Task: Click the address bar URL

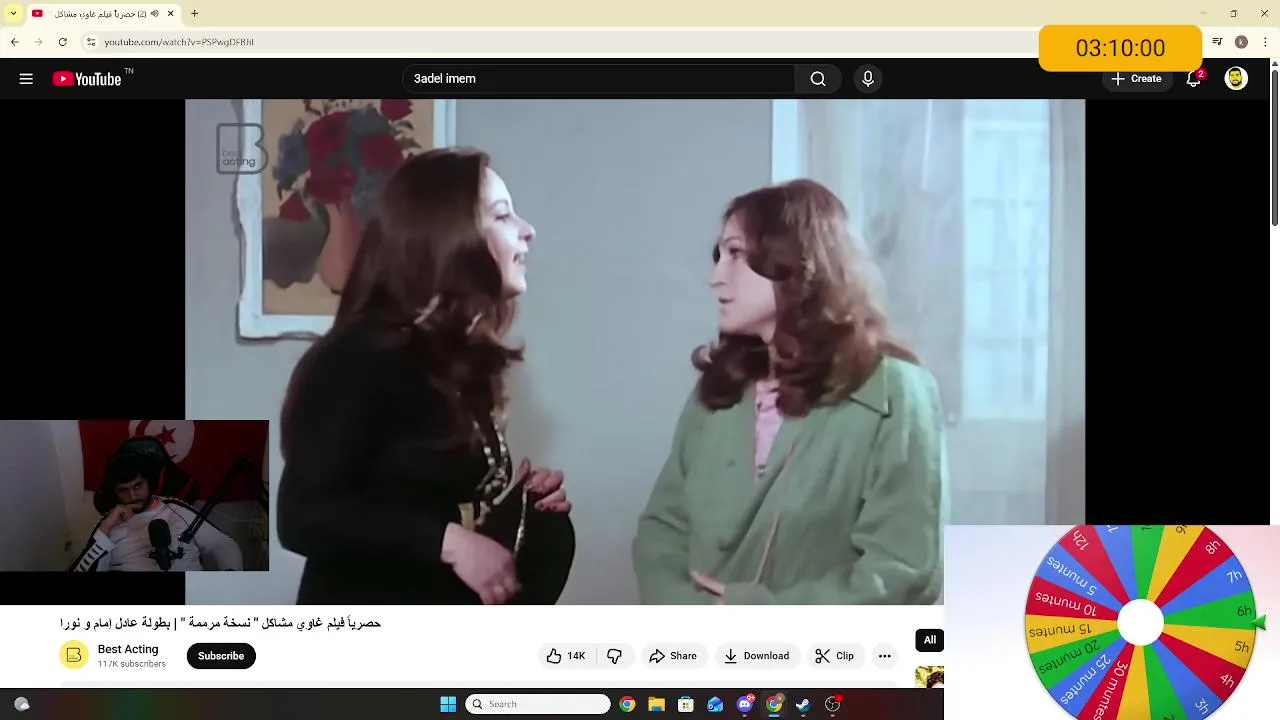Action: click(x=179, y=42)
